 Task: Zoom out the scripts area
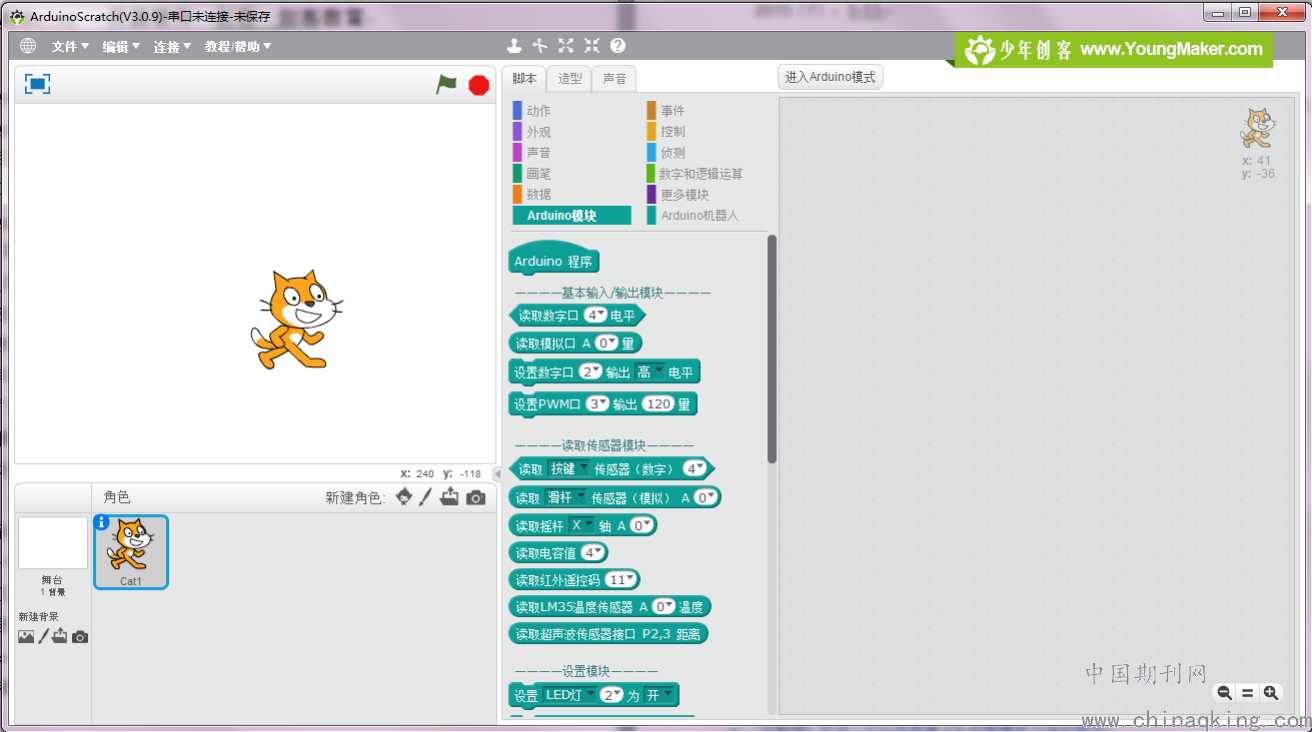click(x=1224, y=692)
